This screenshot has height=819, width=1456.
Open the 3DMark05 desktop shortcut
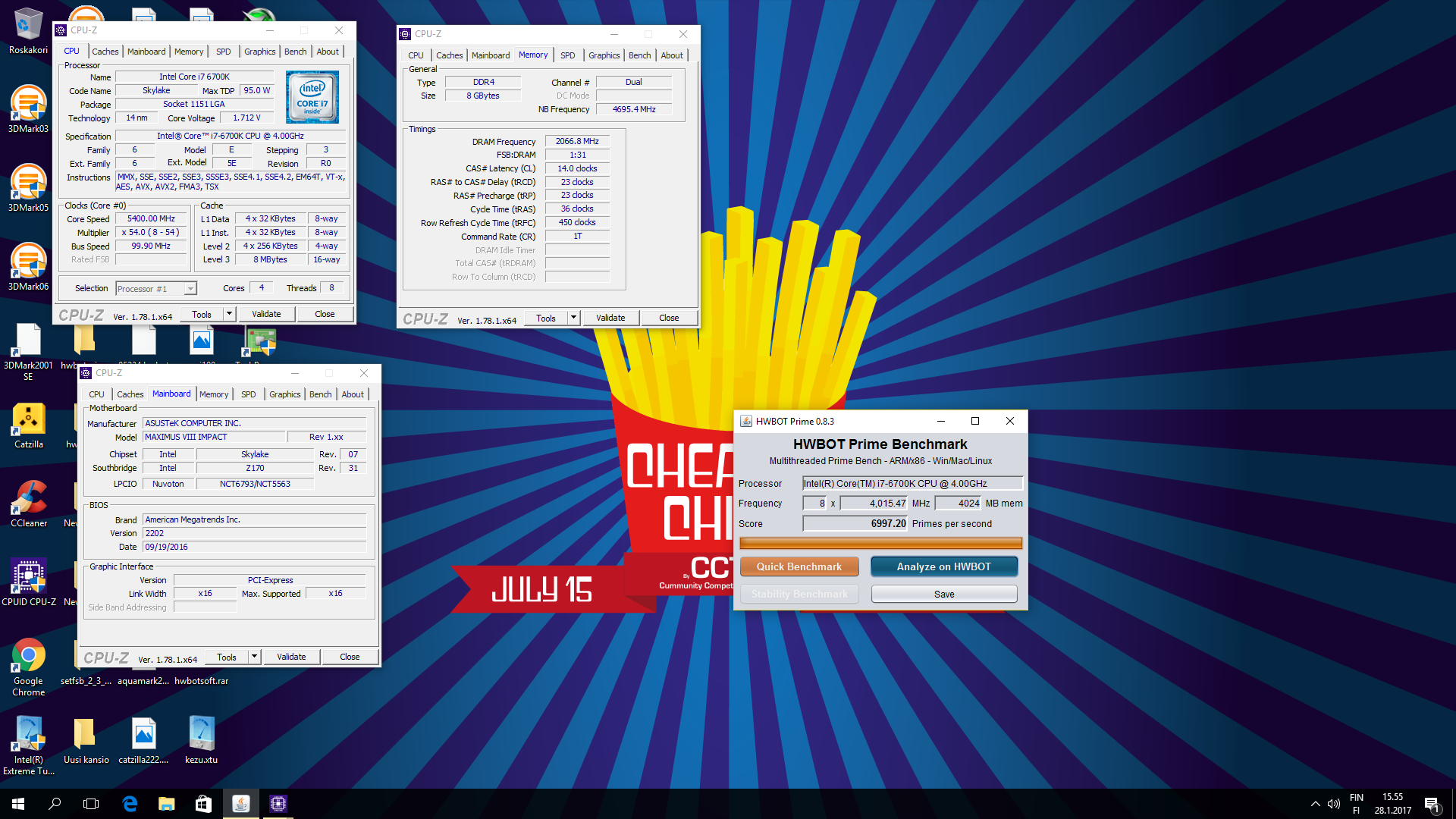point(28,188)
